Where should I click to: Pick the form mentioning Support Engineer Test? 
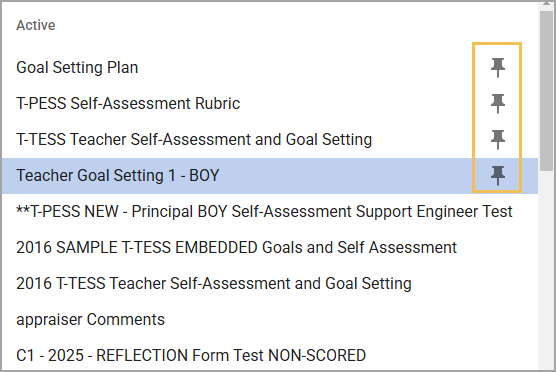click(264, 211)
